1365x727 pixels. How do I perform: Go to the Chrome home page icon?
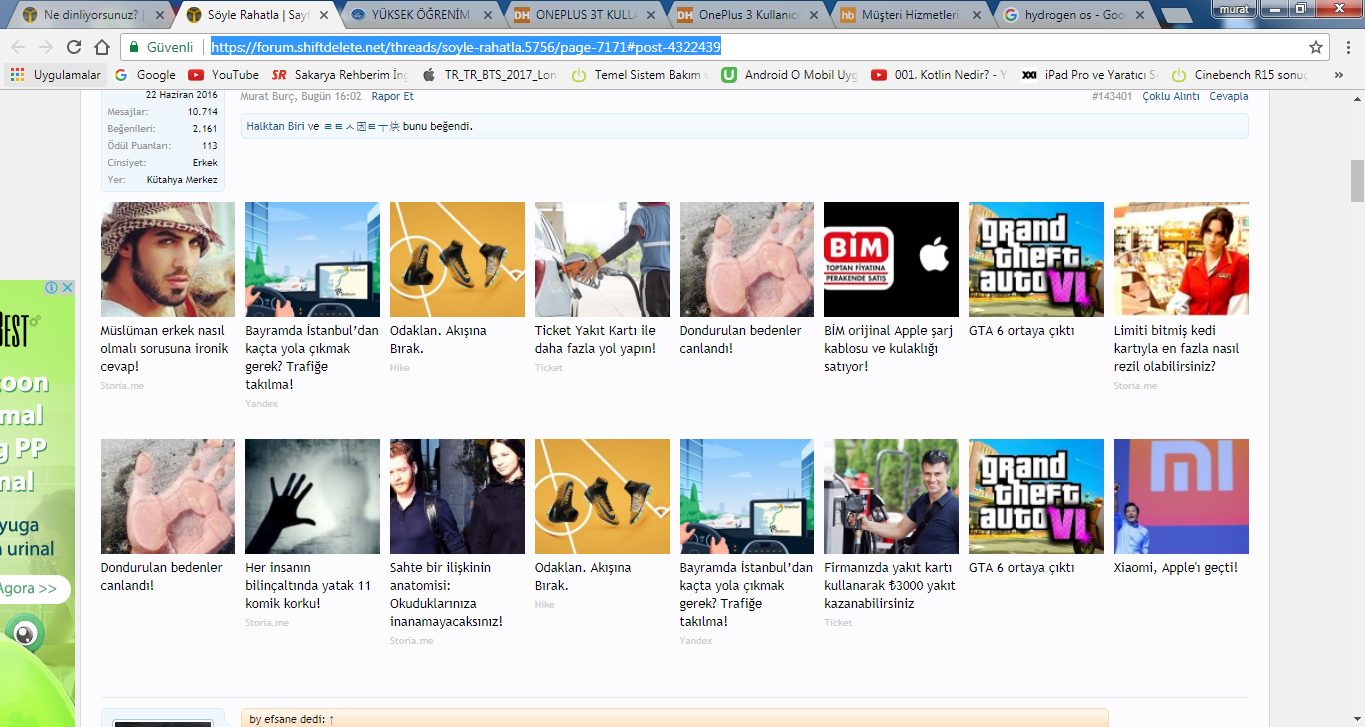(101, 47)
